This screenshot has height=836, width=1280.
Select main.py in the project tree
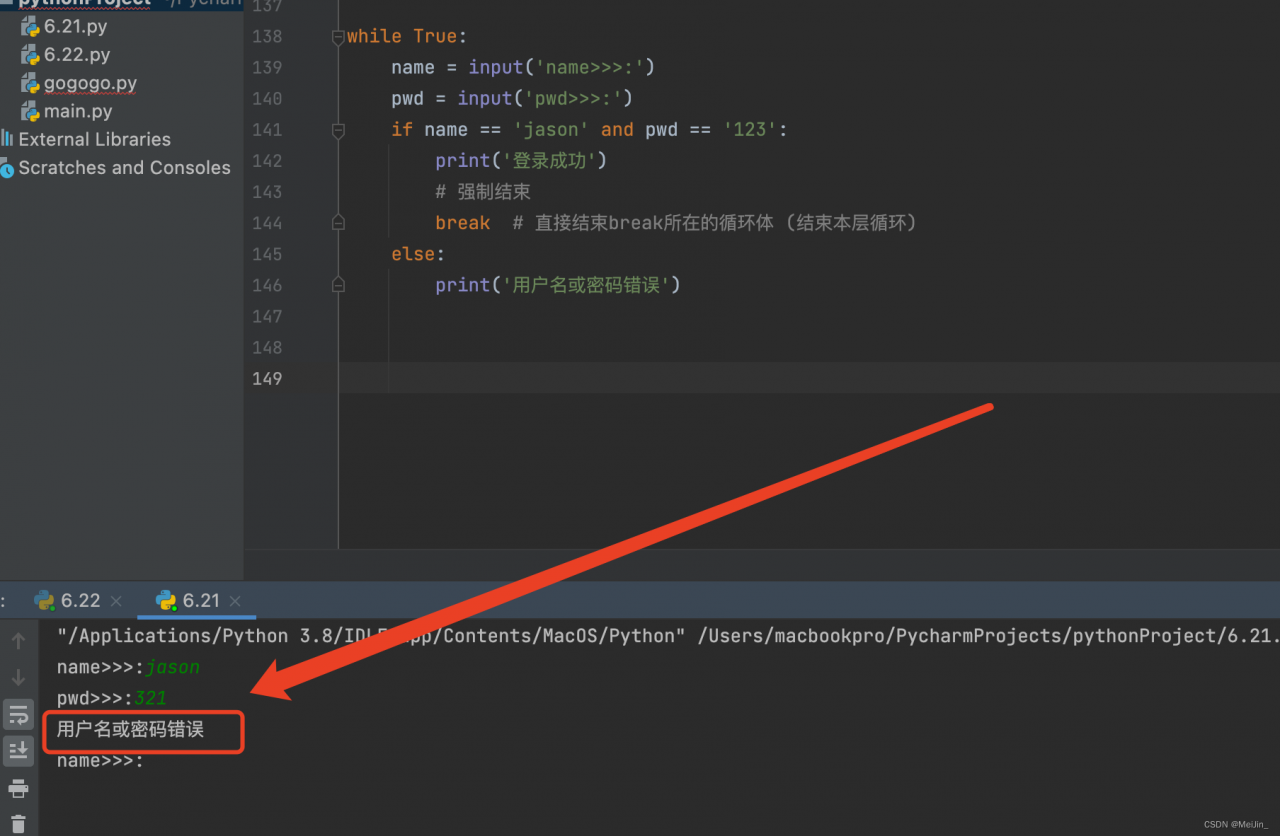tap(68, 111)
